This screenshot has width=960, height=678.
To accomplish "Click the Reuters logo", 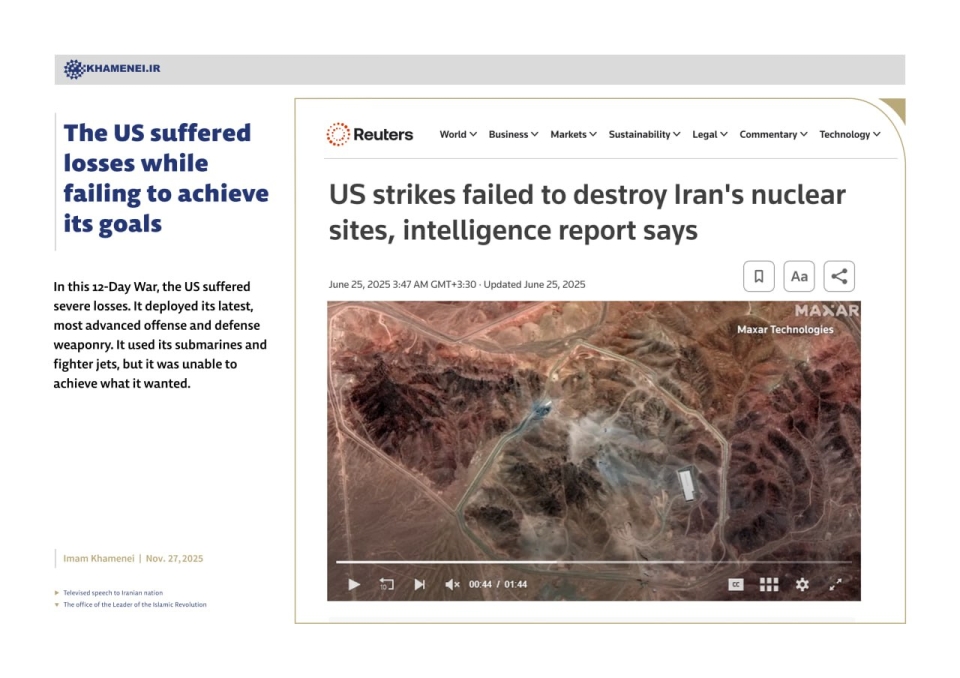I will (x=370, y=134).
